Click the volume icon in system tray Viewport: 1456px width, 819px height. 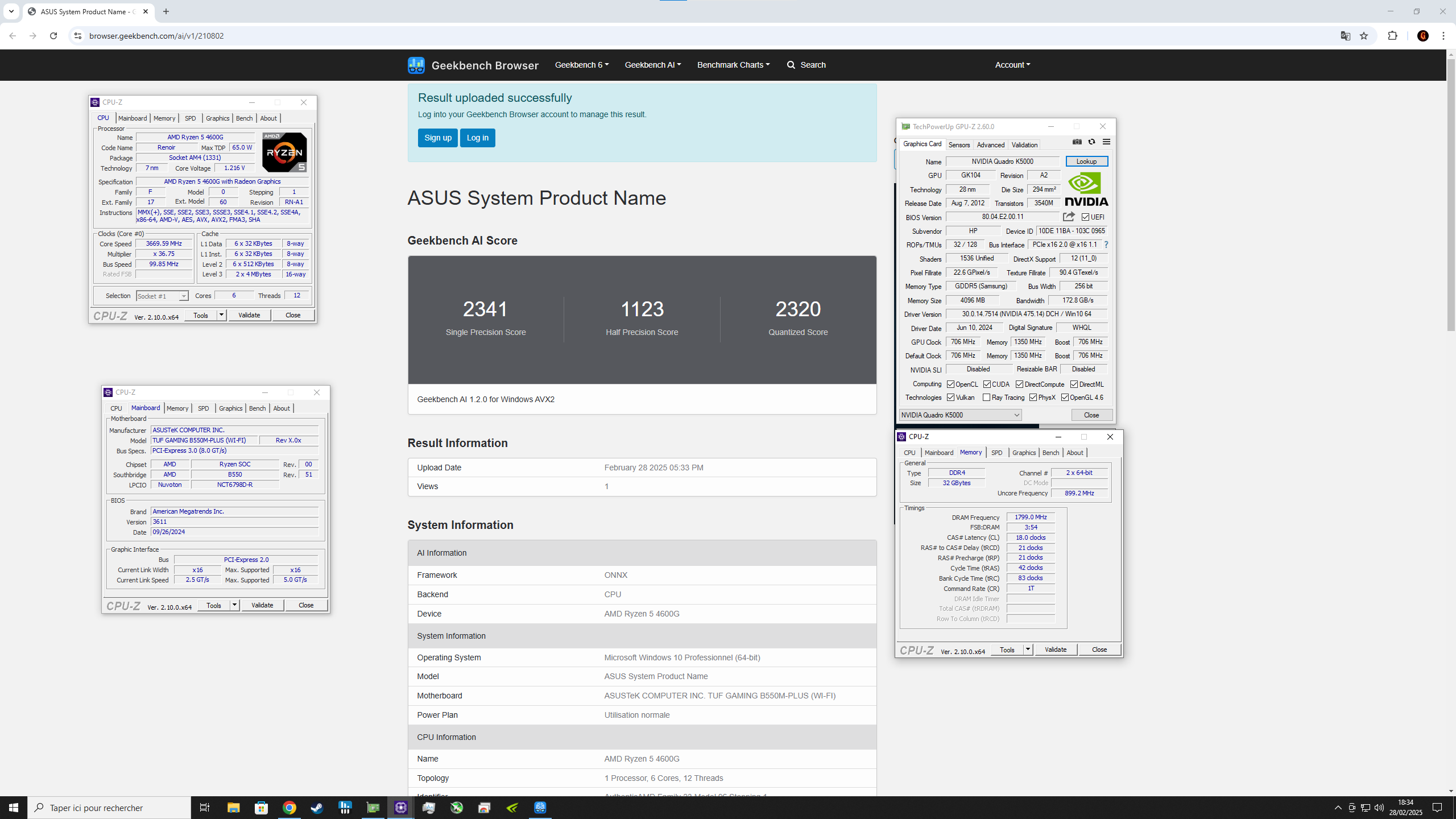click(1379, 808)
